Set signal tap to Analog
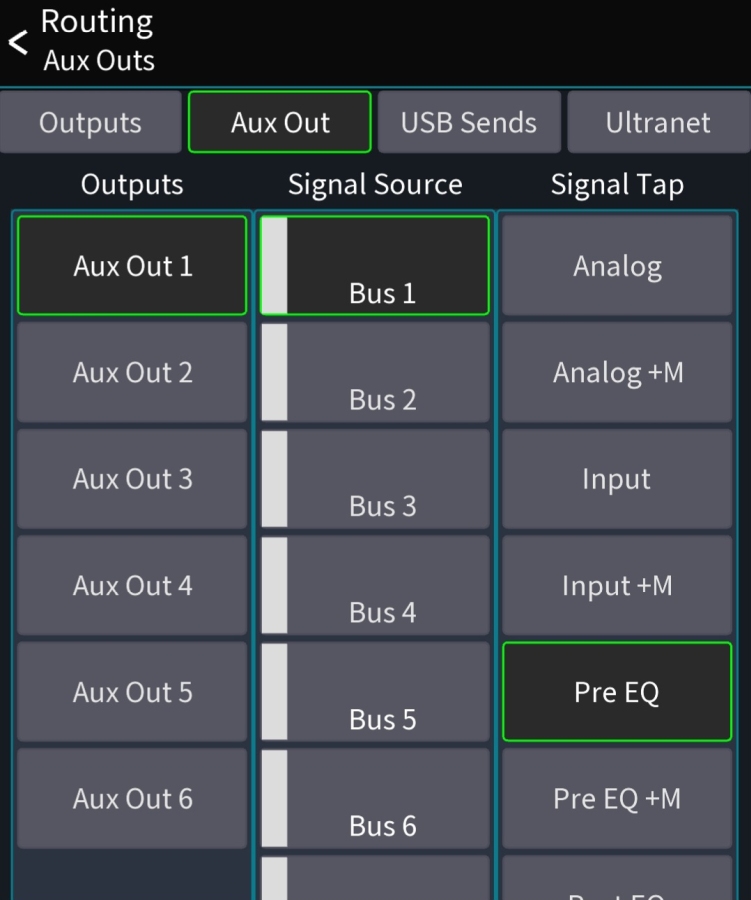Image resolution: width=751 pixels, height=900 pixels. click(x=617, y=266)
